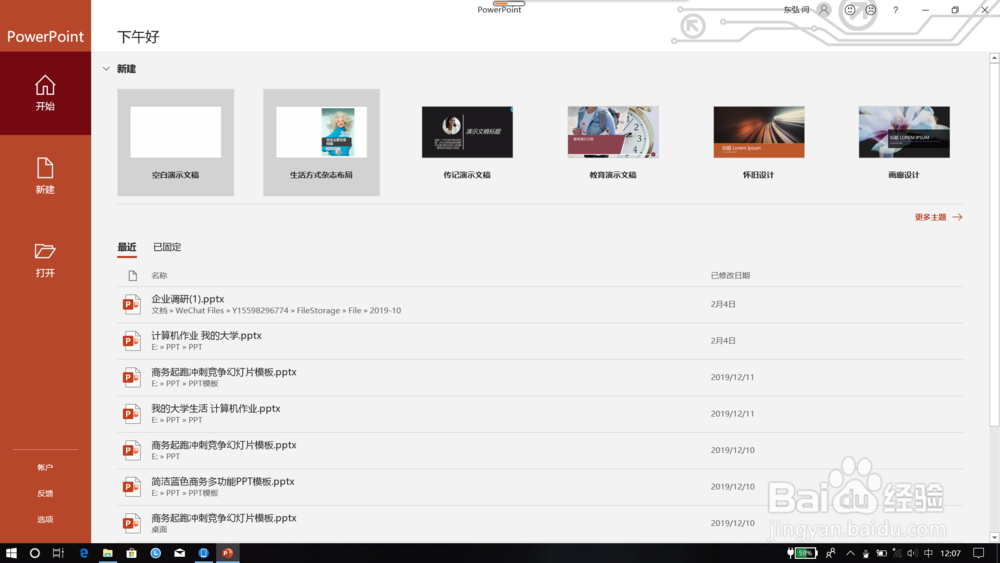Image resolution: width=1000 pixels, height=563 pixels.
Task: Open File Explorer from taskbar
Action: pos(107,553)
